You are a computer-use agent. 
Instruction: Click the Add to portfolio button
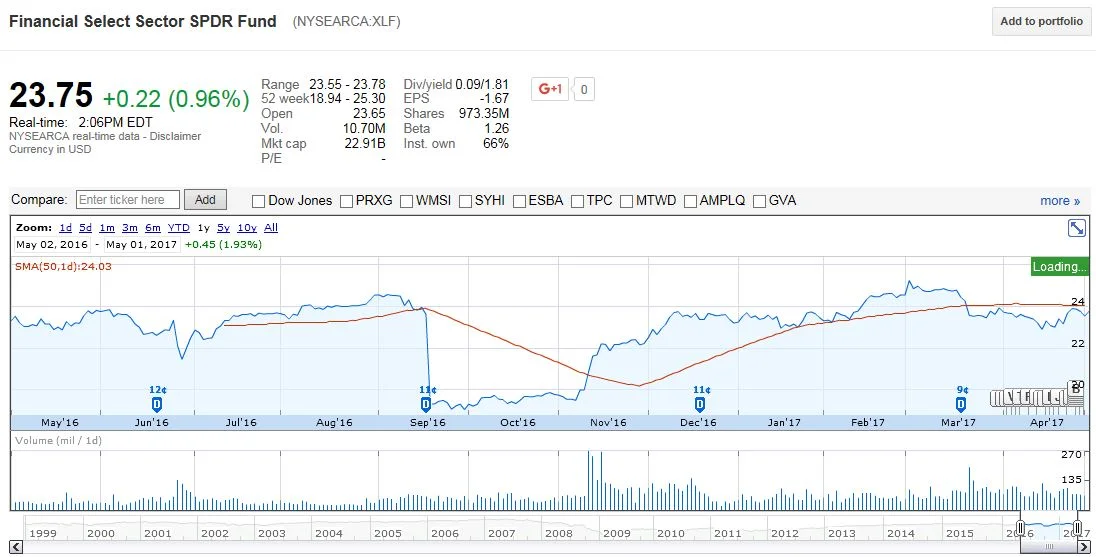(x=1041, y=22)
